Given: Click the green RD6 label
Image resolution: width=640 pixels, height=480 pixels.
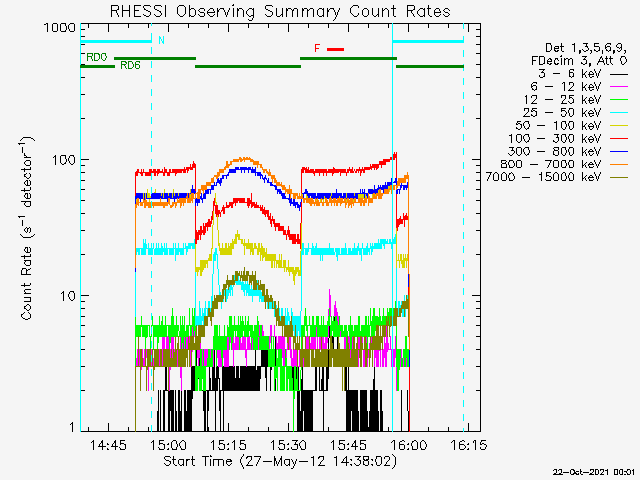Looking at the screenshot, I should [130, 65].
